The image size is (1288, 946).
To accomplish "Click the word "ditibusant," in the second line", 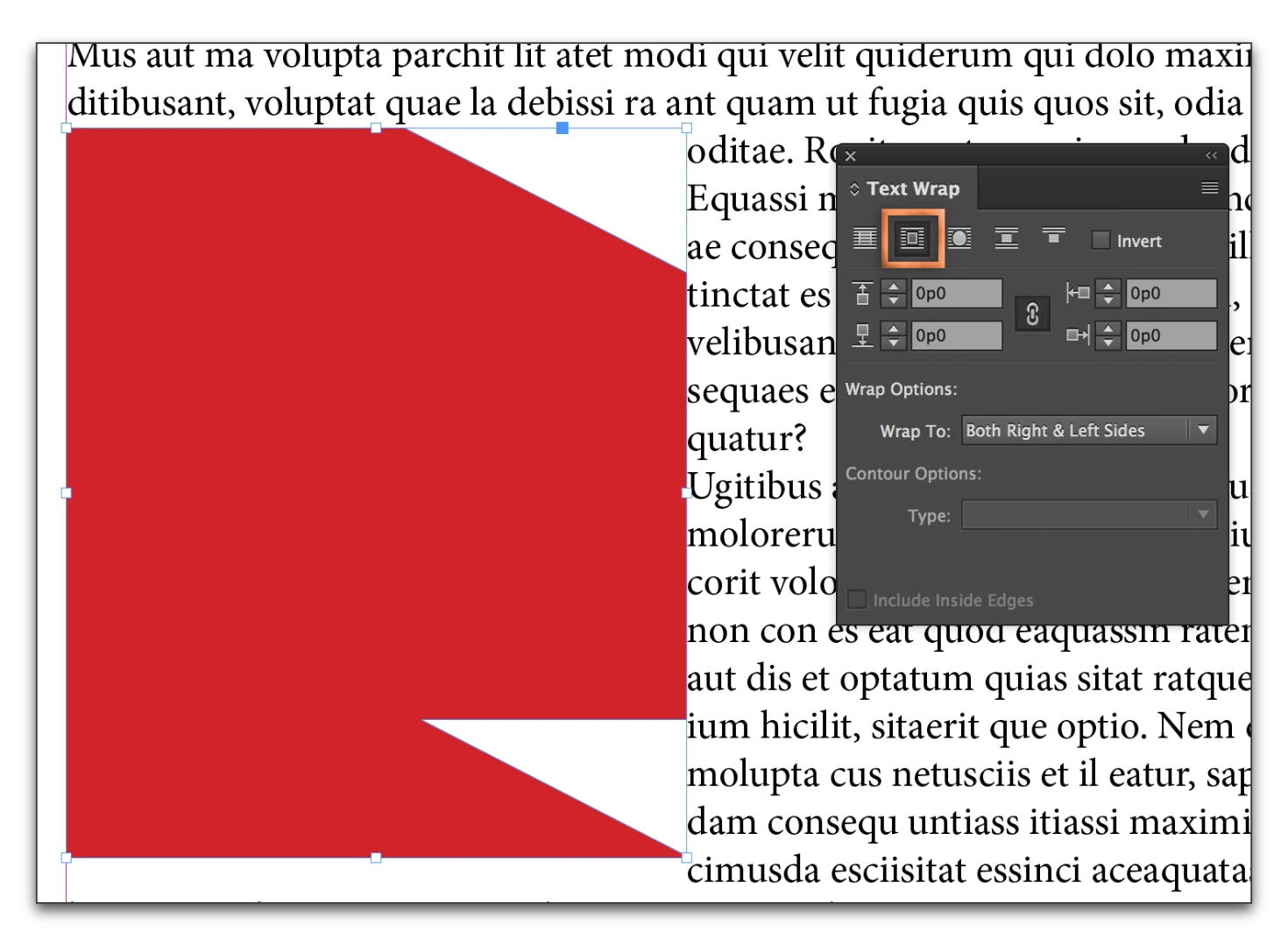I will tap(152, 103).
